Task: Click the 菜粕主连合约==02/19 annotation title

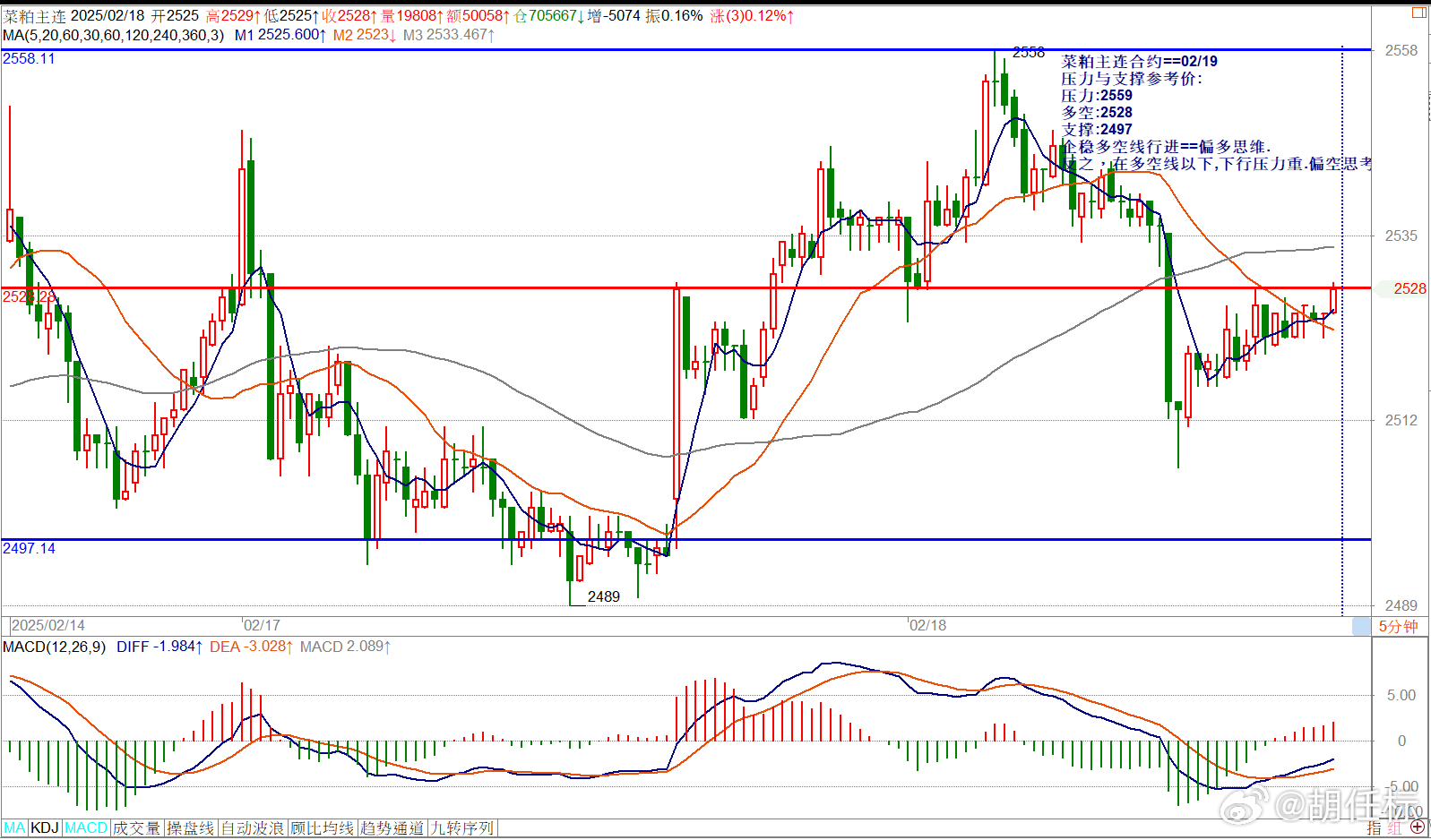Action: pyautogui.click(x=1140, y=62)
